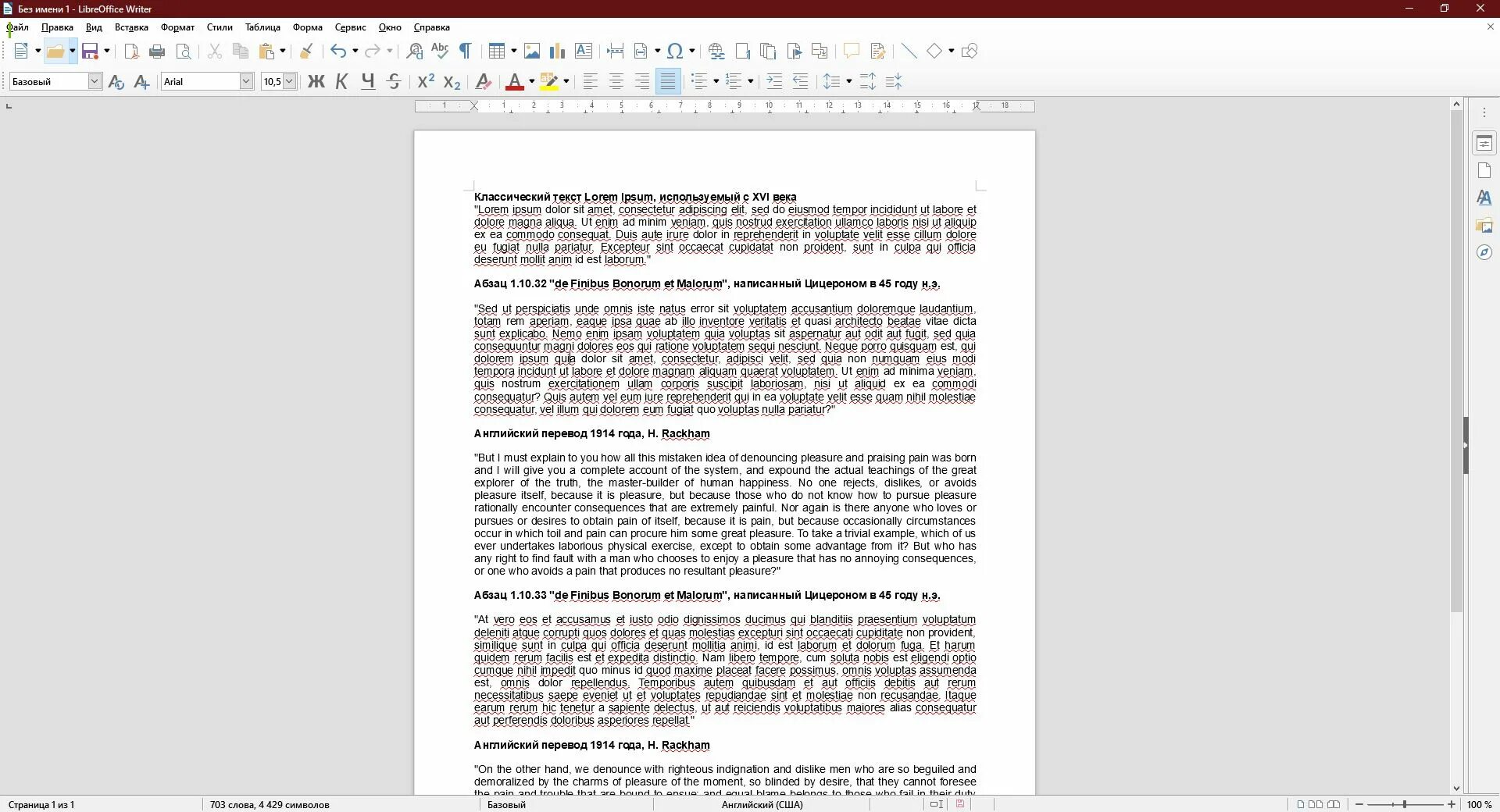
Task: Click zoom in plus button
Action: coord(1452,804)
